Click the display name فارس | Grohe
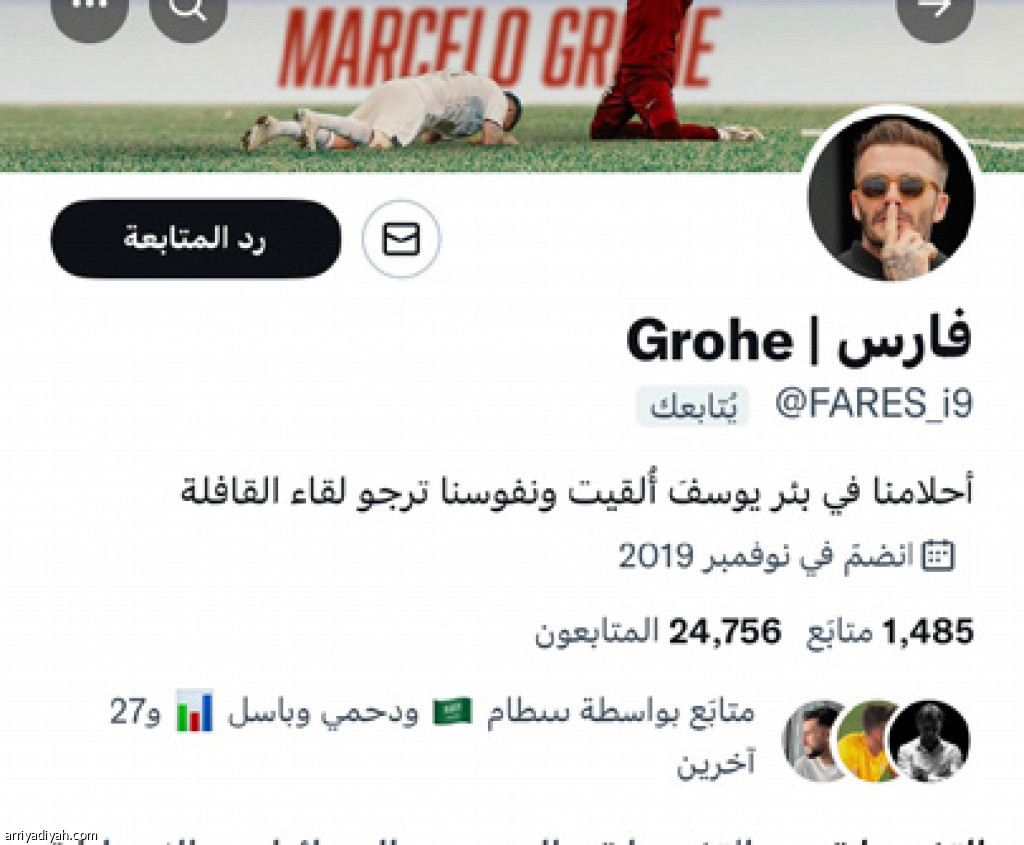Image resolution: width=1024 pixels, height=845 pixels. click(x=798, y=340)
